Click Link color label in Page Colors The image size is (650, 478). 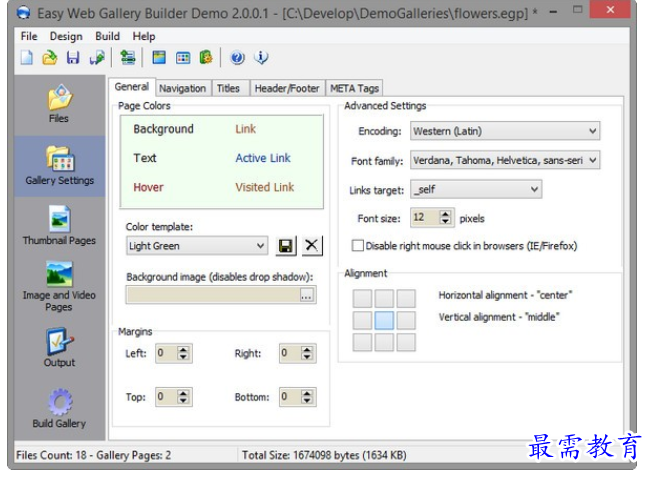245,129
